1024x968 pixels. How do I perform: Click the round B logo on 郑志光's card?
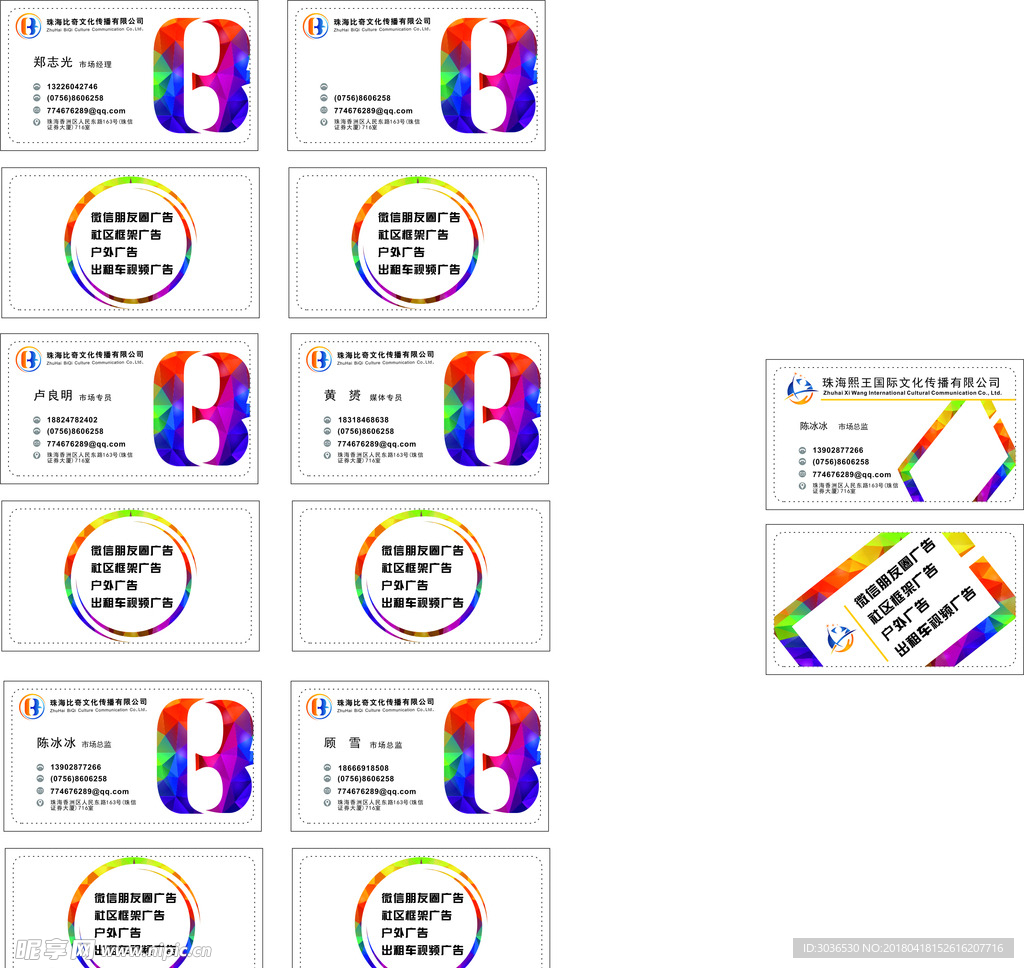point(28,26)
